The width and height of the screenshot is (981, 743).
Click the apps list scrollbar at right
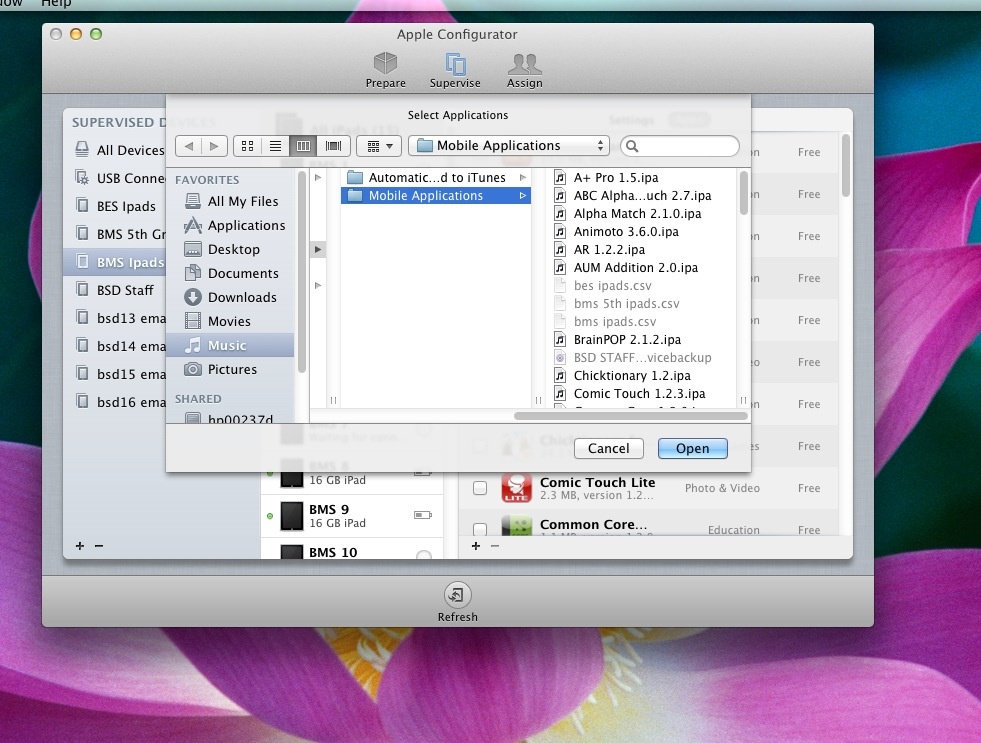846,166
